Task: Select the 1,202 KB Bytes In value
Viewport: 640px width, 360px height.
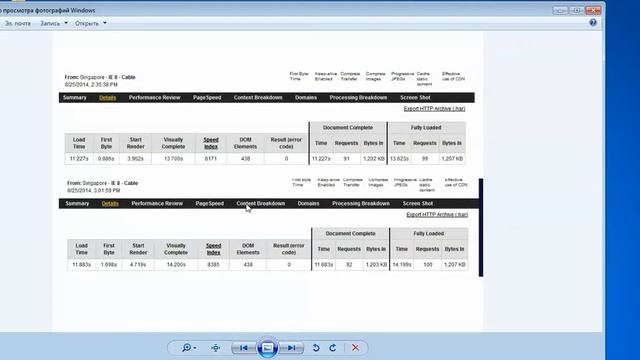Action: (373, 159)
